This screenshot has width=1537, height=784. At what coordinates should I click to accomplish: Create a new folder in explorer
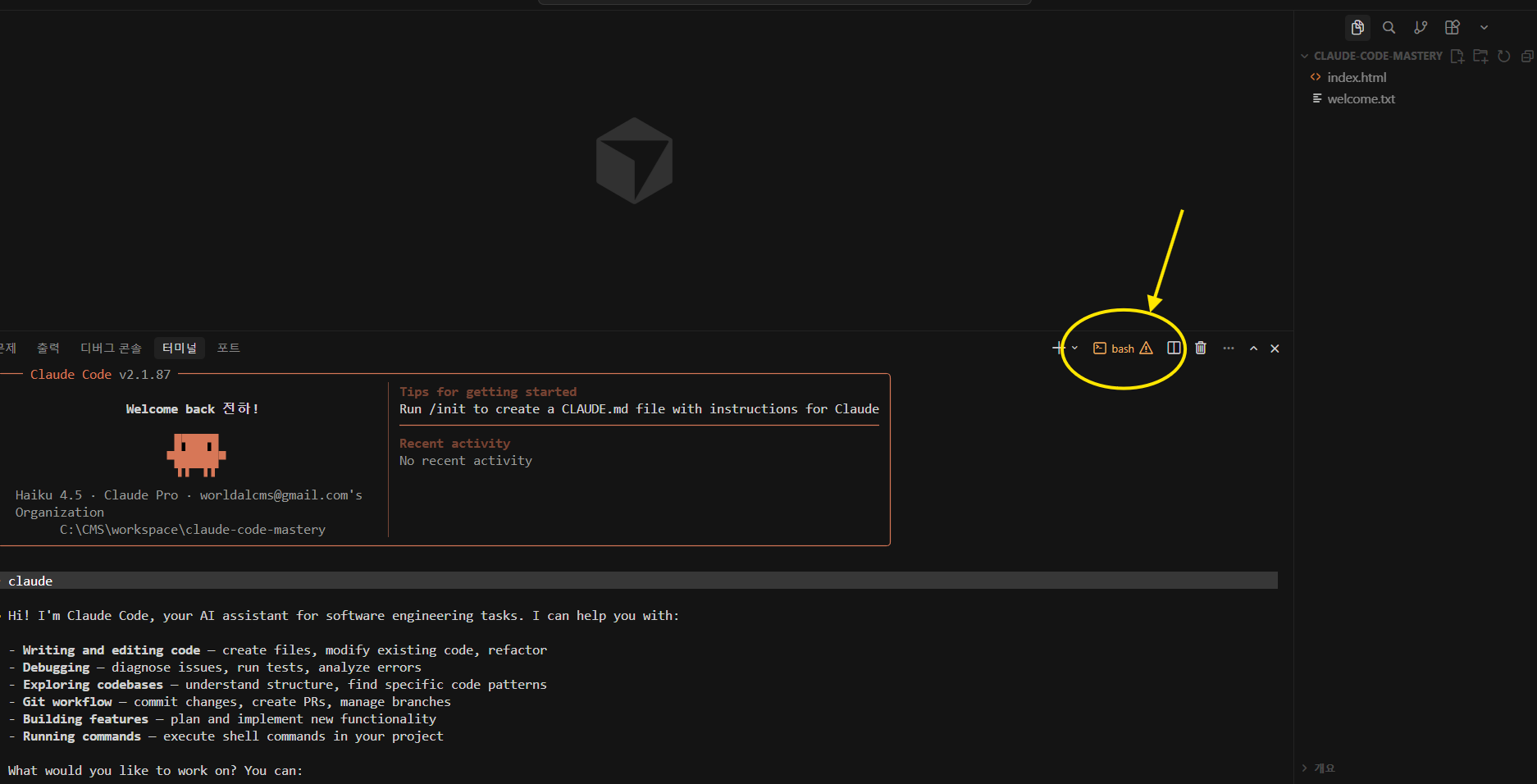point(1480,56)
